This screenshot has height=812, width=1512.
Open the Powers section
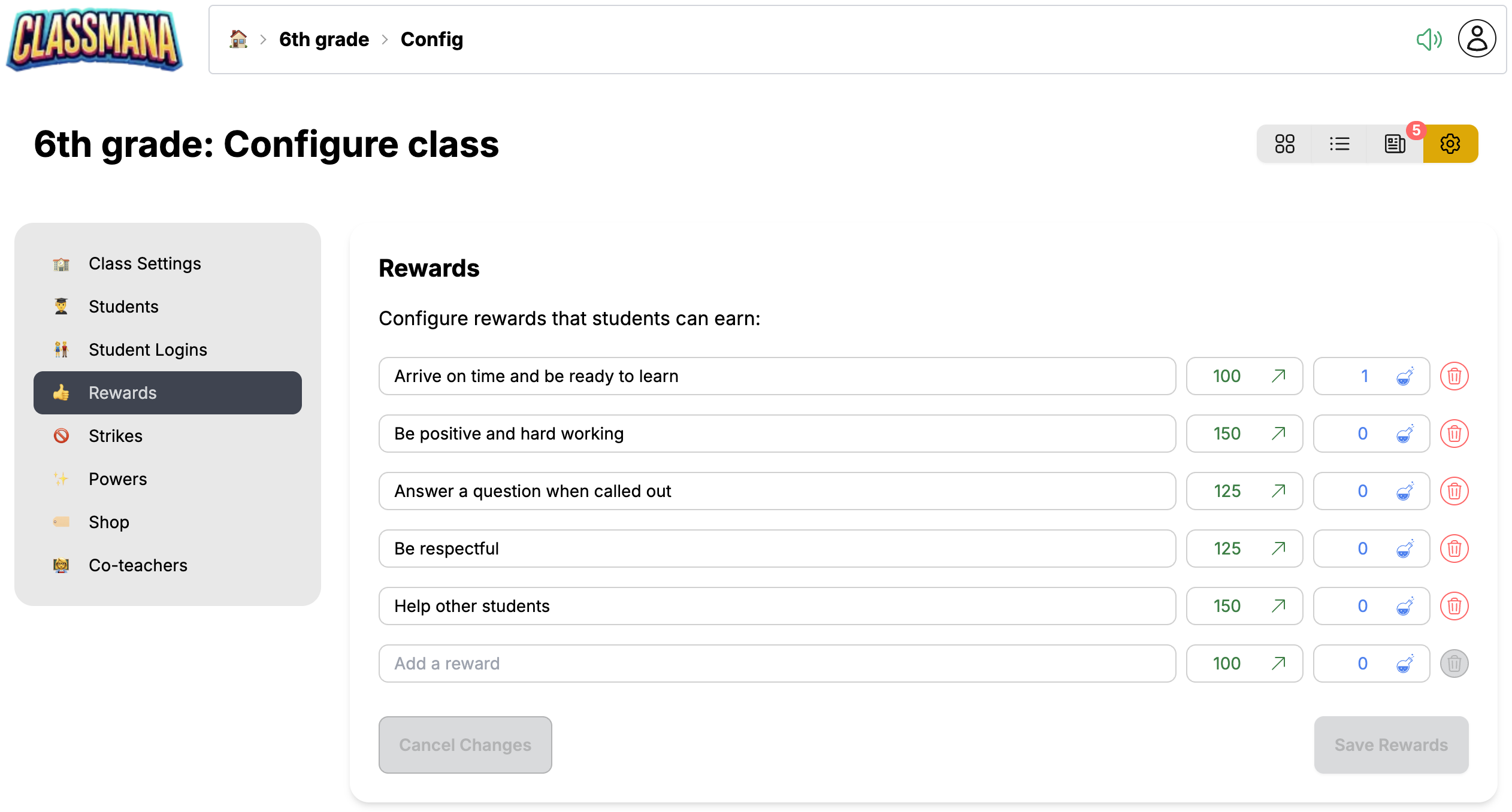[118, 478]
